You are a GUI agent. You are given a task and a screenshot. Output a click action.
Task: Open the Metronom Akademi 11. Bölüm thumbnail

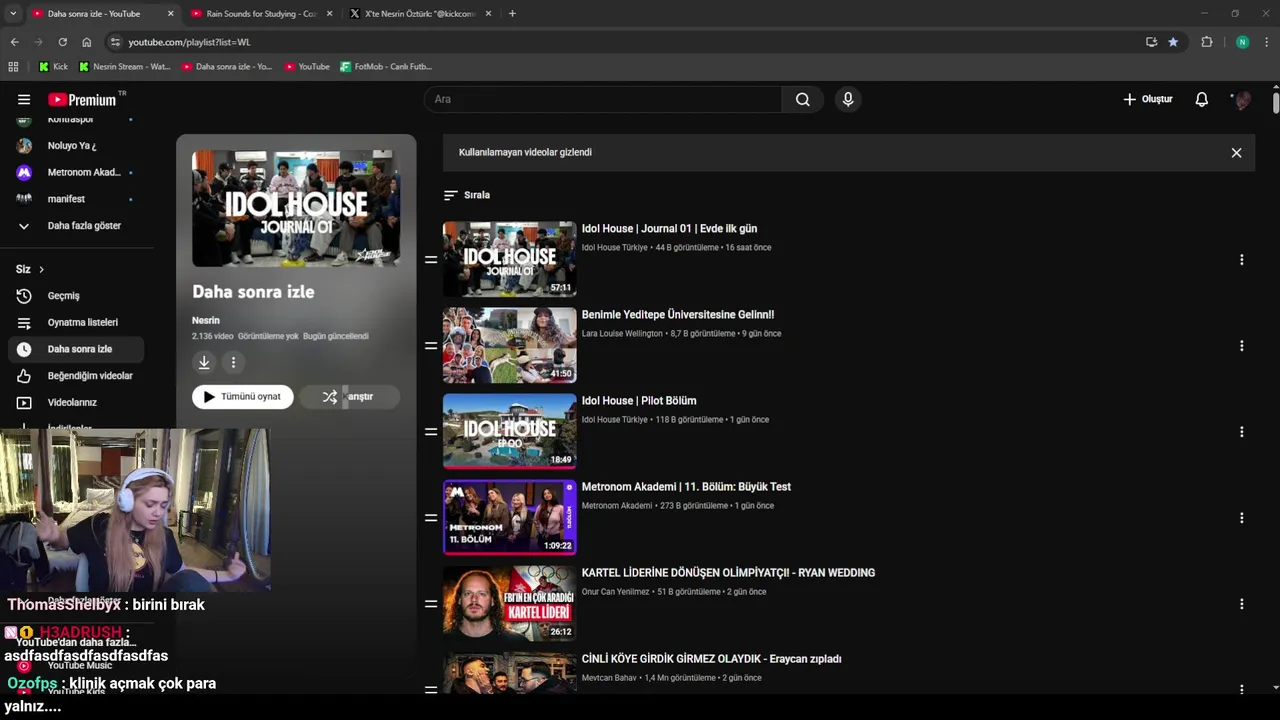click(509, 517)
